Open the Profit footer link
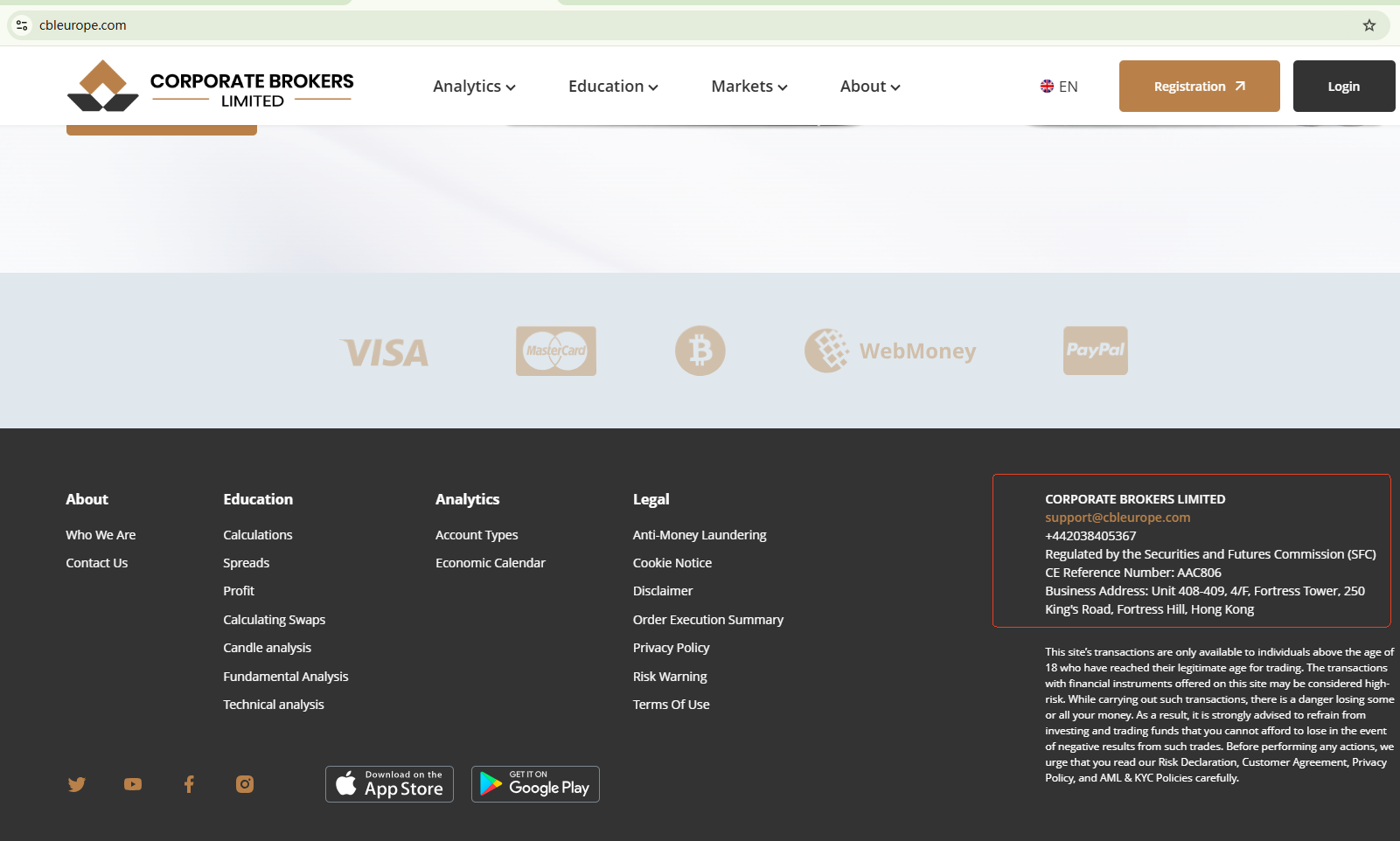 pyautogui.click(x=239, y=591)
